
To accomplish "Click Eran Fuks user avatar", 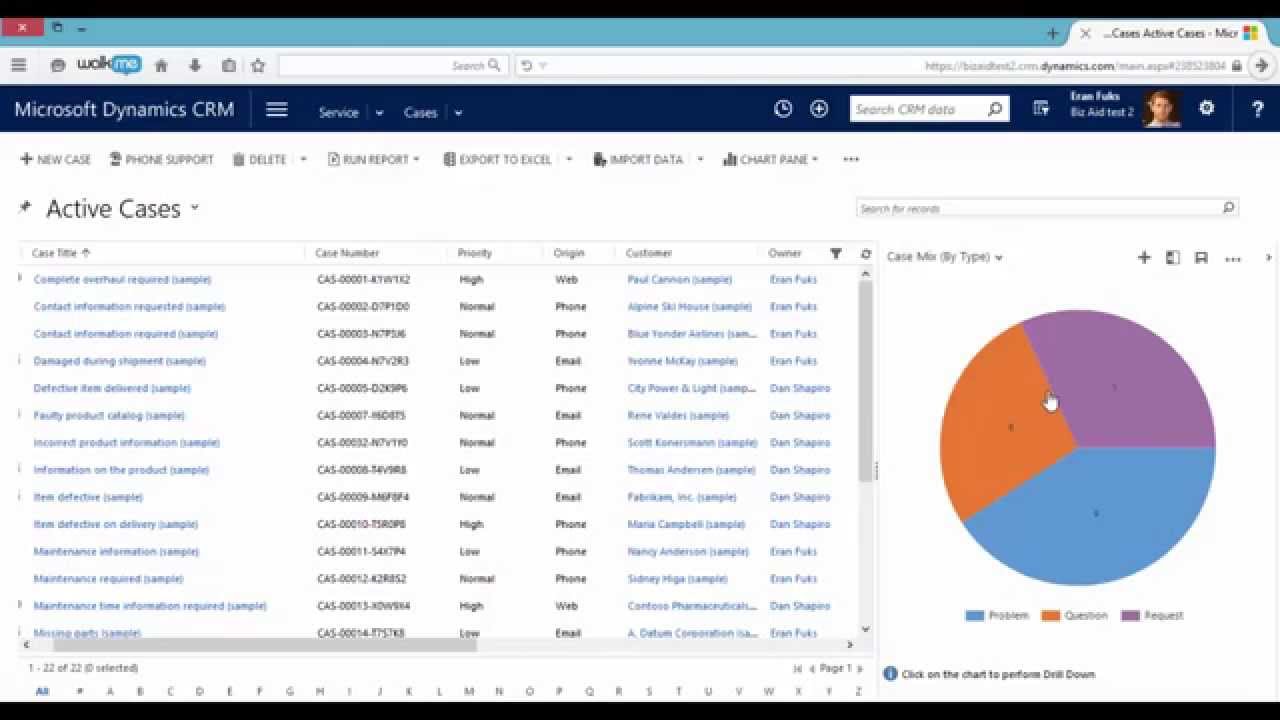I will pyautogui.click(x=1161, y=109).
